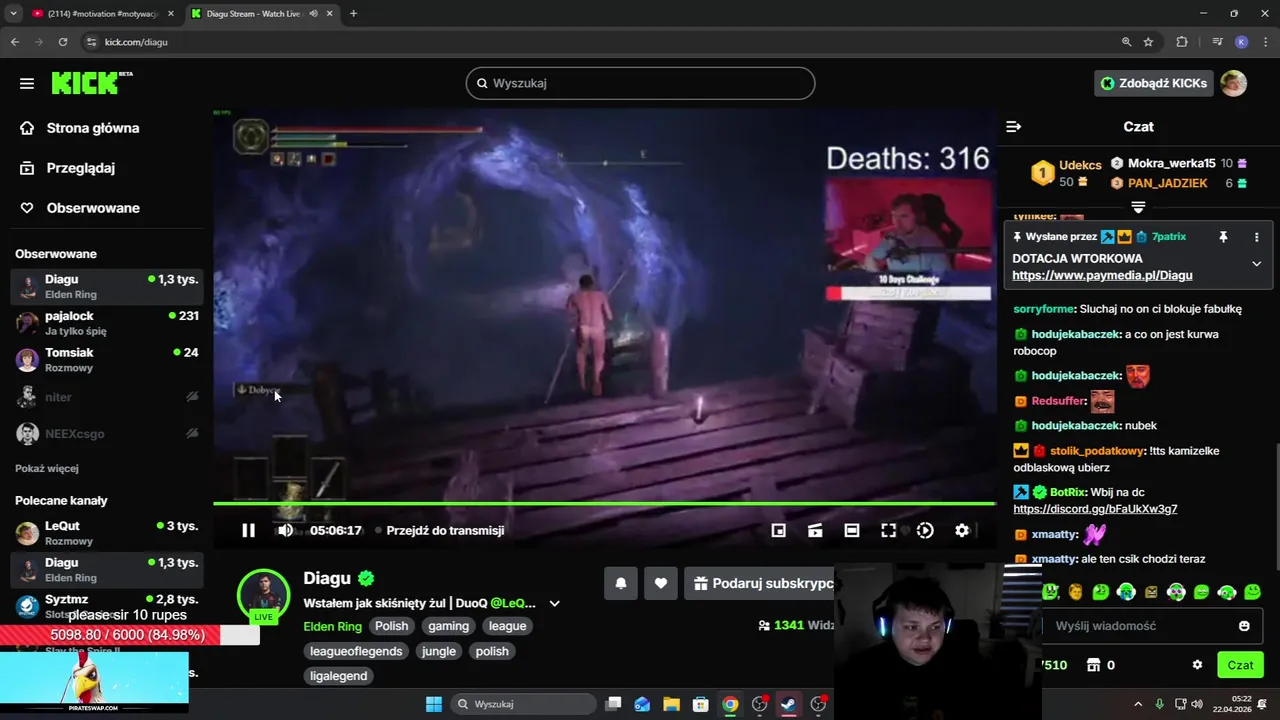Open pinned message options menu
This screenshot has width=1280, height=720.
1257,237
